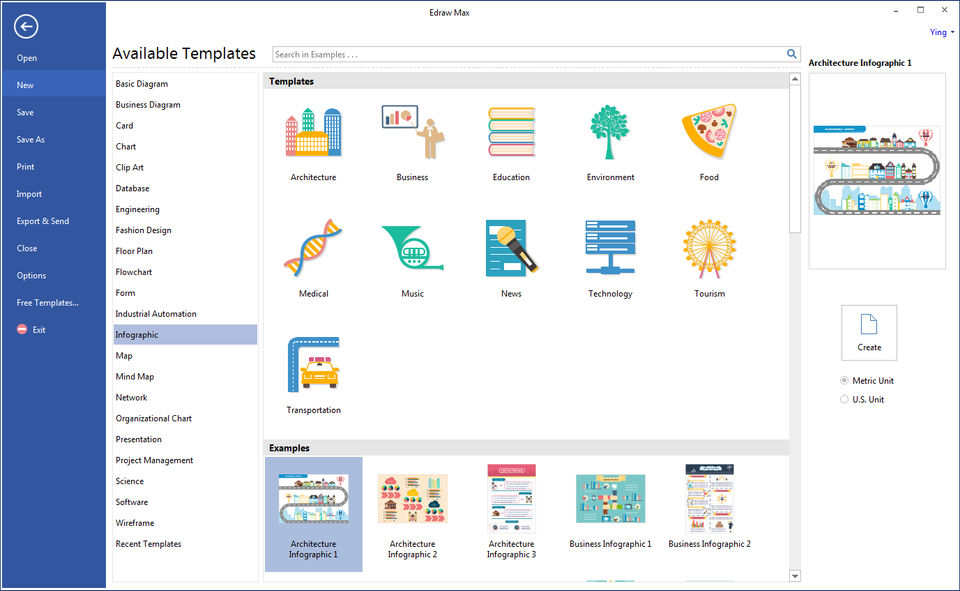Open the Architecture template category

pos(313,132)
